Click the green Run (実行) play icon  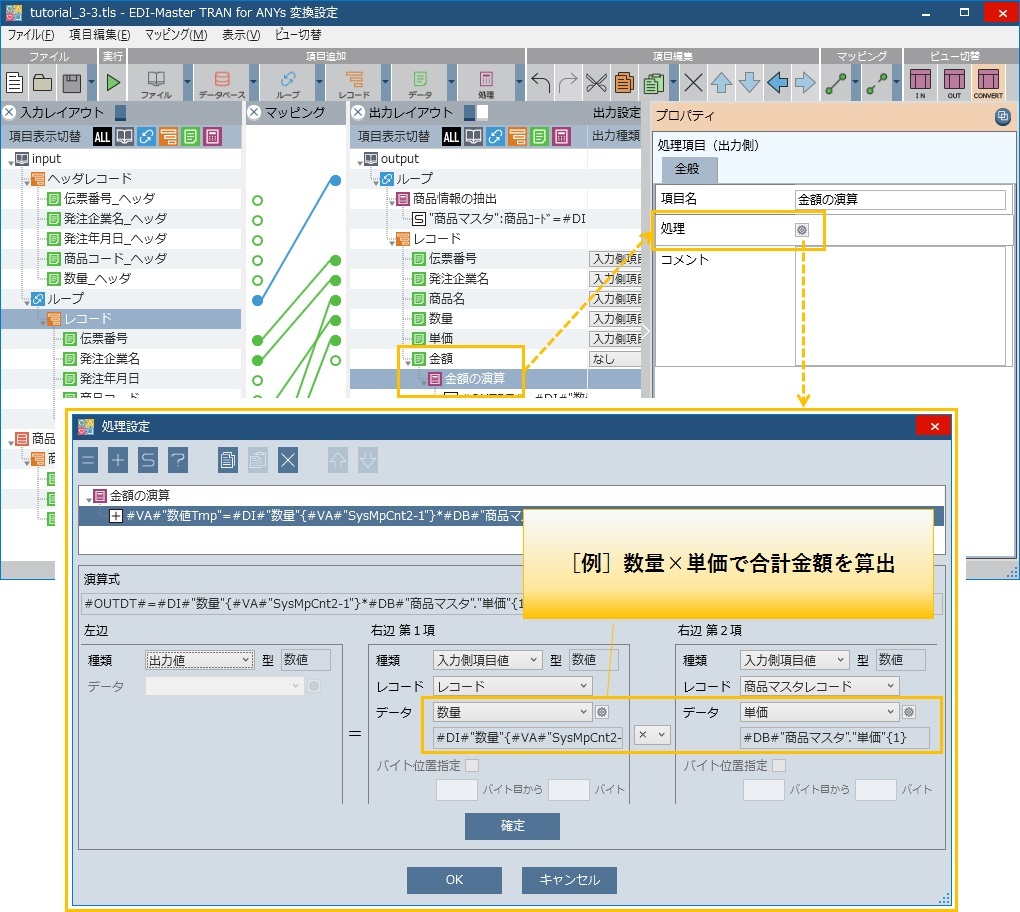tap(113, 81)
